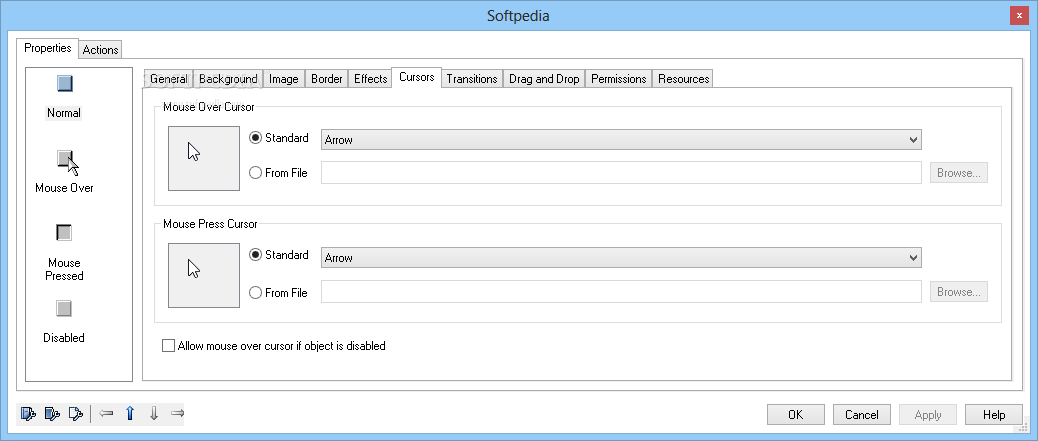This screenshot has height=441, width=1038.
Task: Click the gray left arrow icon
Action: pyautogui.click(x=106, y=414)
